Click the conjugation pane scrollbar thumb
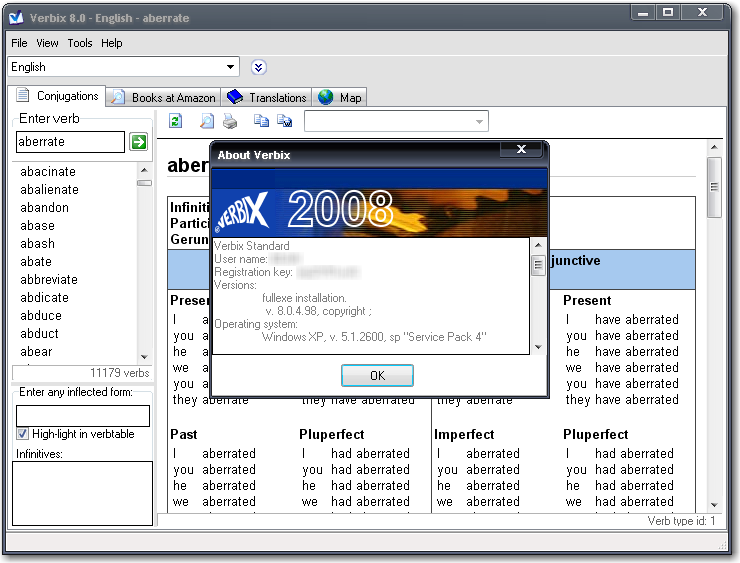Image resolution: width=740 pixels, height=563 pixels. tap(715, 187)
